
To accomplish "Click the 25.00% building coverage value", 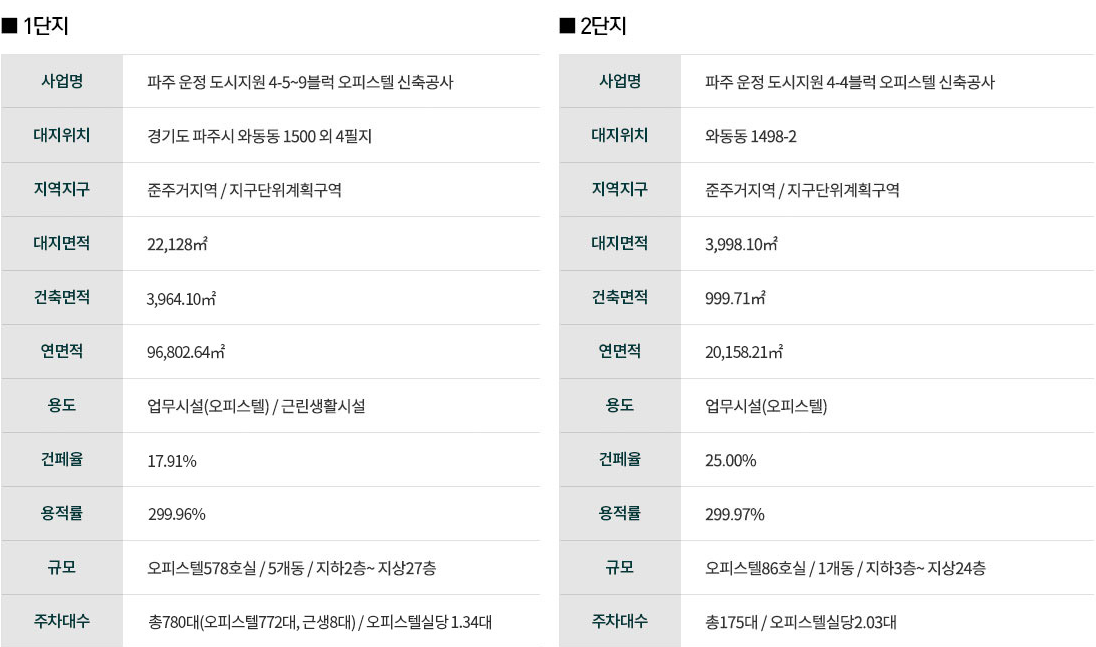I will click(730, 460).
